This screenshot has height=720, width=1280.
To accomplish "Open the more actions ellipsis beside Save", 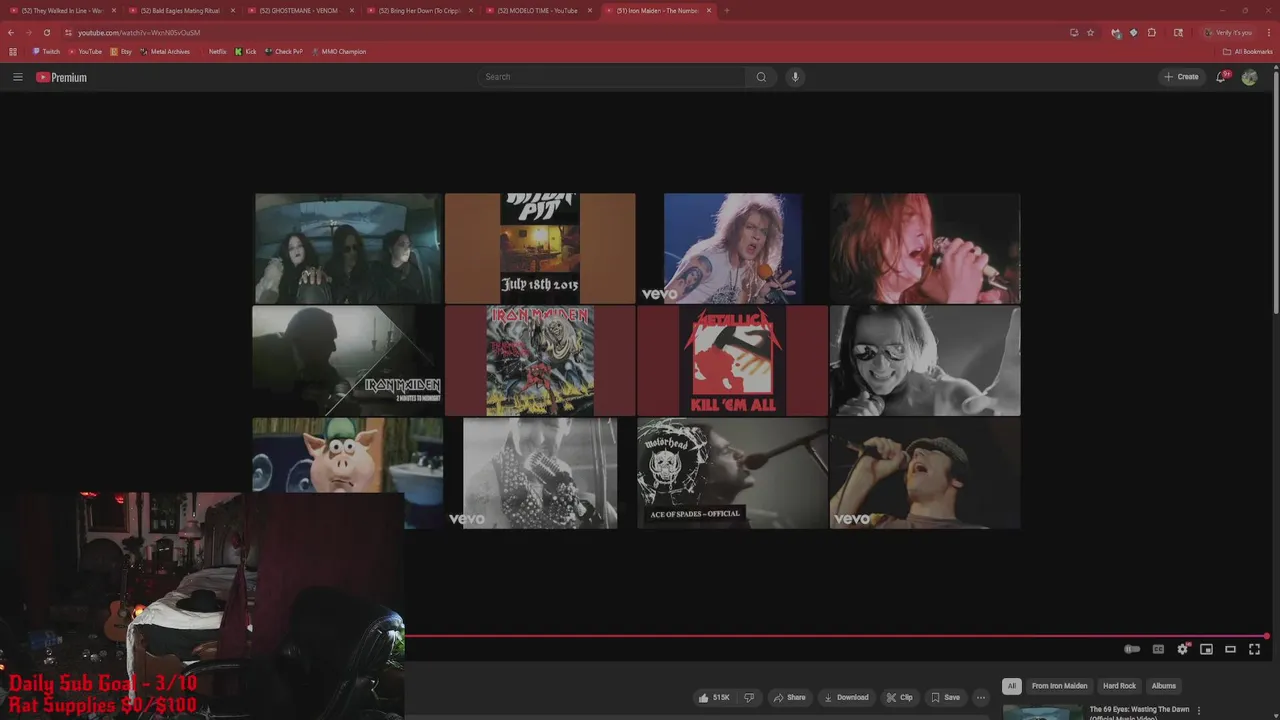I will pyautogui.click(x=981, y=697).
